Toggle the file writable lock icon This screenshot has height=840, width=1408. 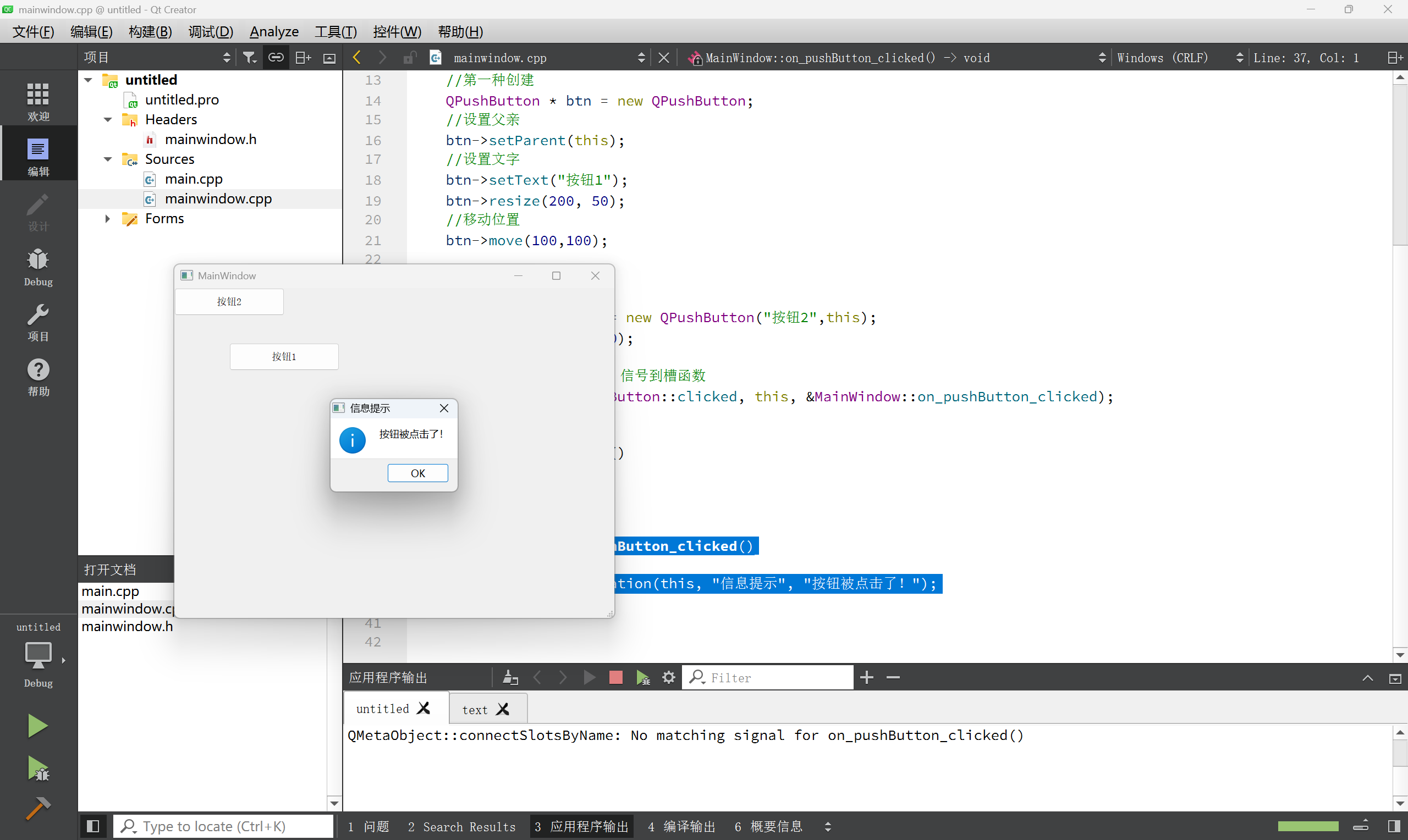pyautogui.click(x=409, y=58)
